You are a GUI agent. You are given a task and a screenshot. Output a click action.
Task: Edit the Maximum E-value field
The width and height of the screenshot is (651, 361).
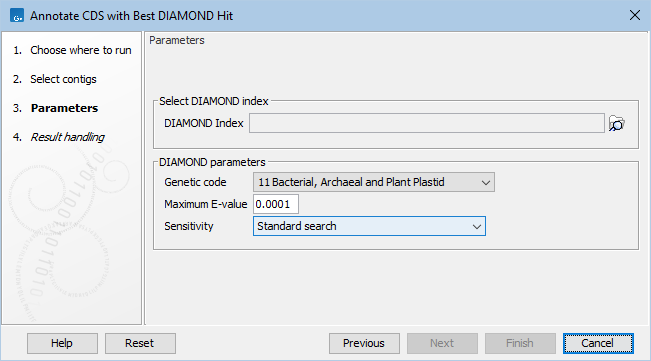click(x=276, y=204)
